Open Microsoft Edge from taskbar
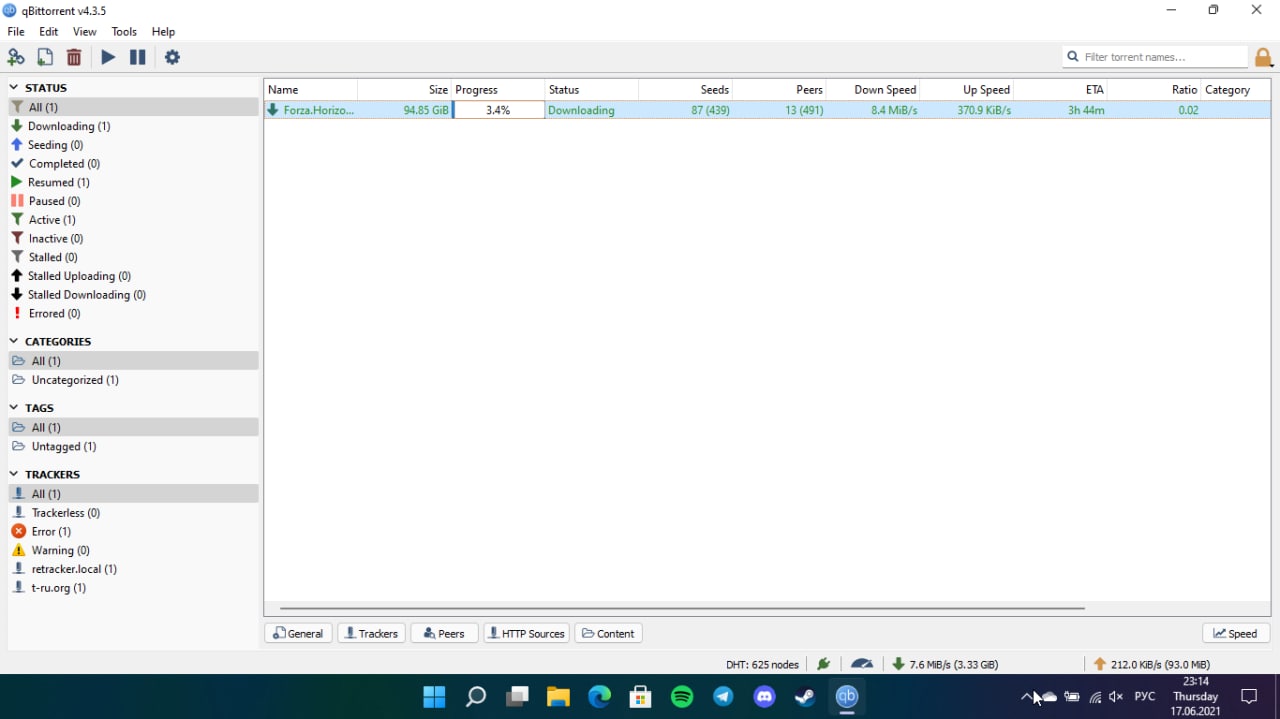This screenshot has width=1280, height=719. (x=599, y=697)
